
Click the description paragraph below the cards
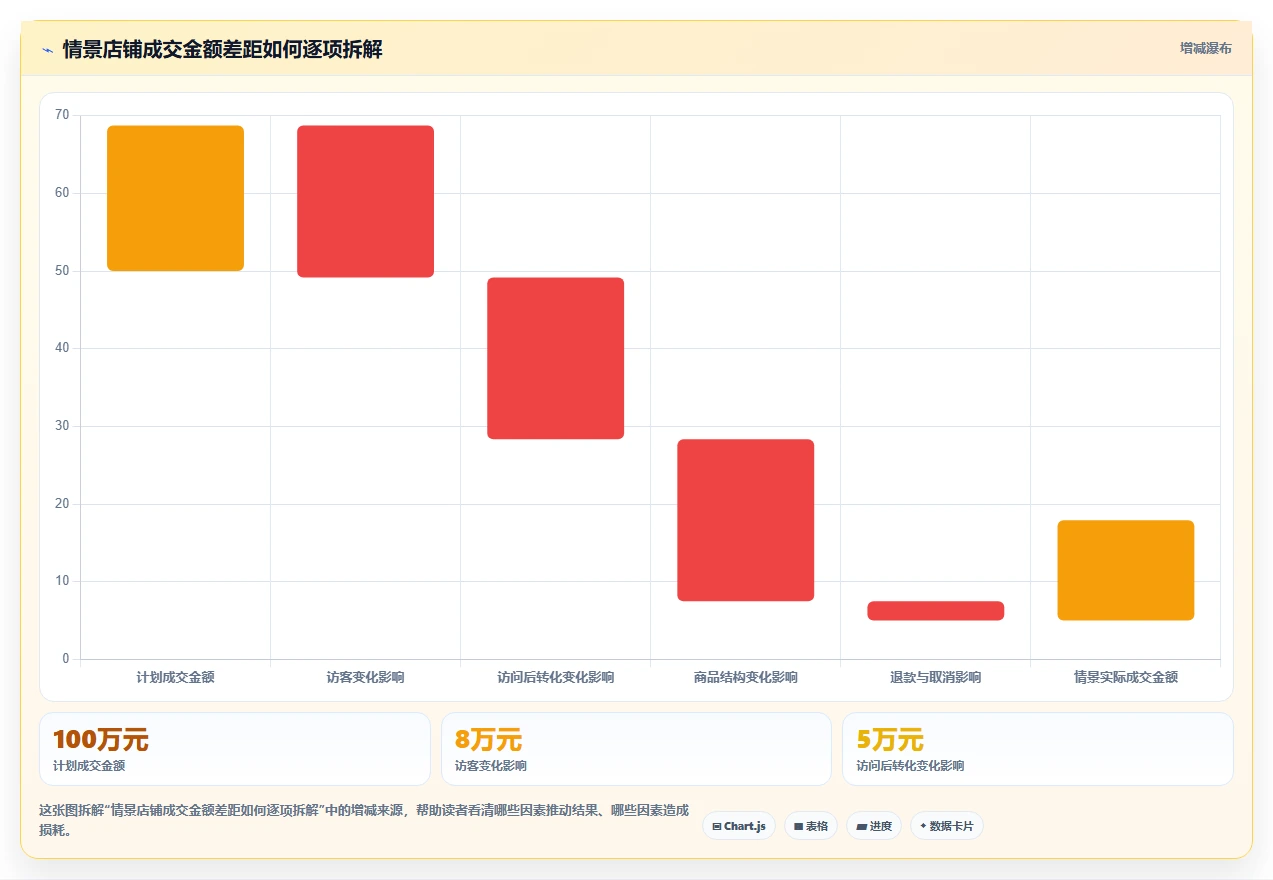click(x=364, y=819)
